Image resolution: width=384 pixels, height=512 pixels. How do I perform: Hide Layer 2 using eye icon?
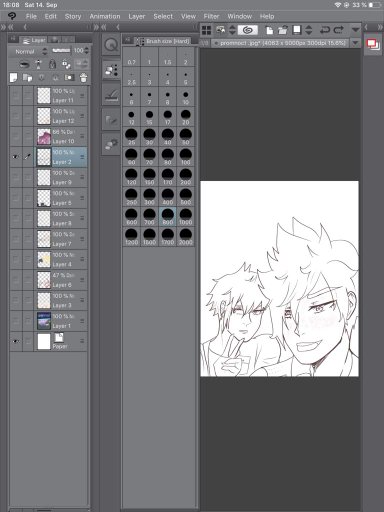pos(16,156)
